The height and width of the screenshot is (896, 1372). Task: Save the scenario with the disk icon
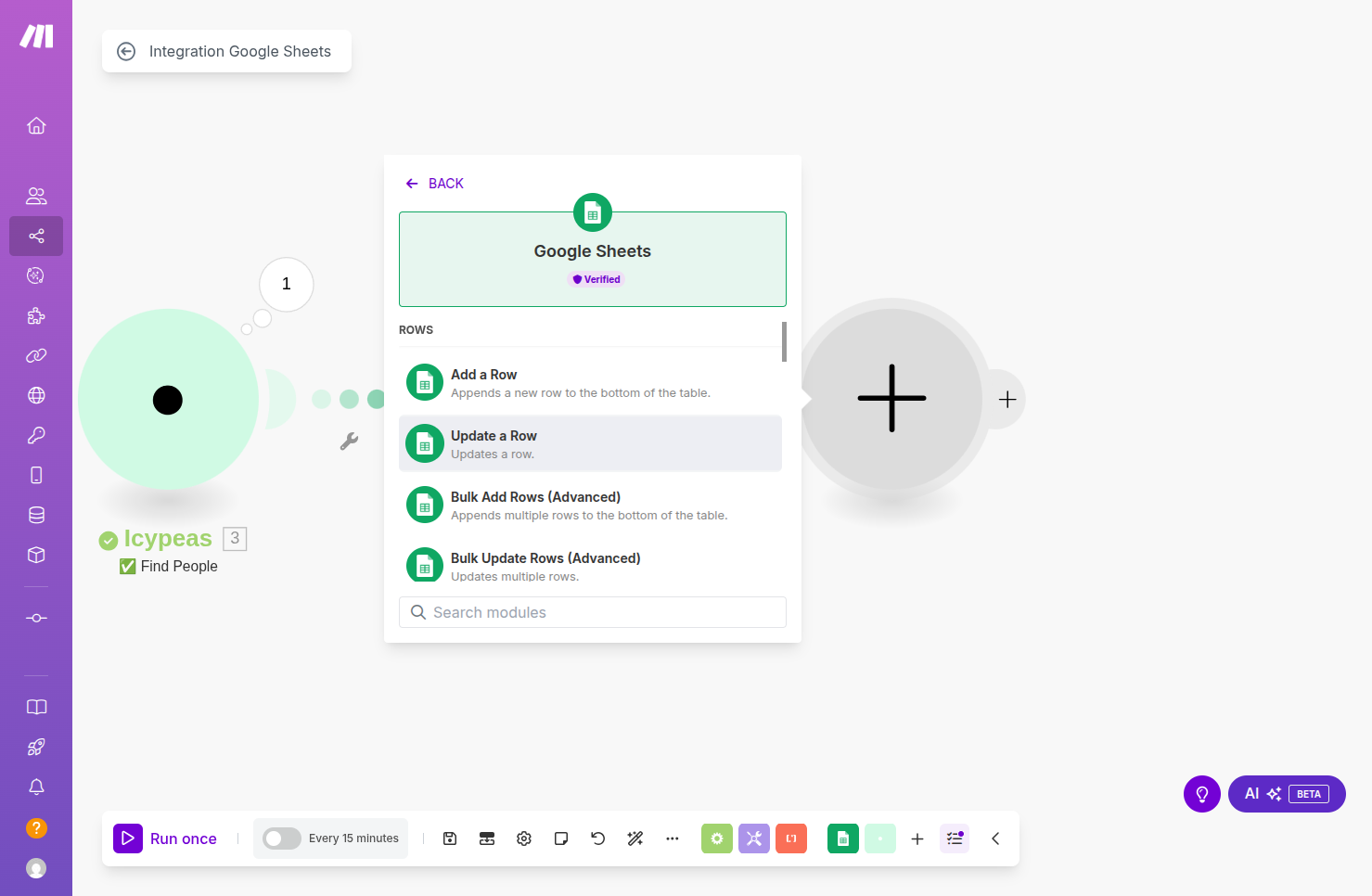(x=450, y=838)
